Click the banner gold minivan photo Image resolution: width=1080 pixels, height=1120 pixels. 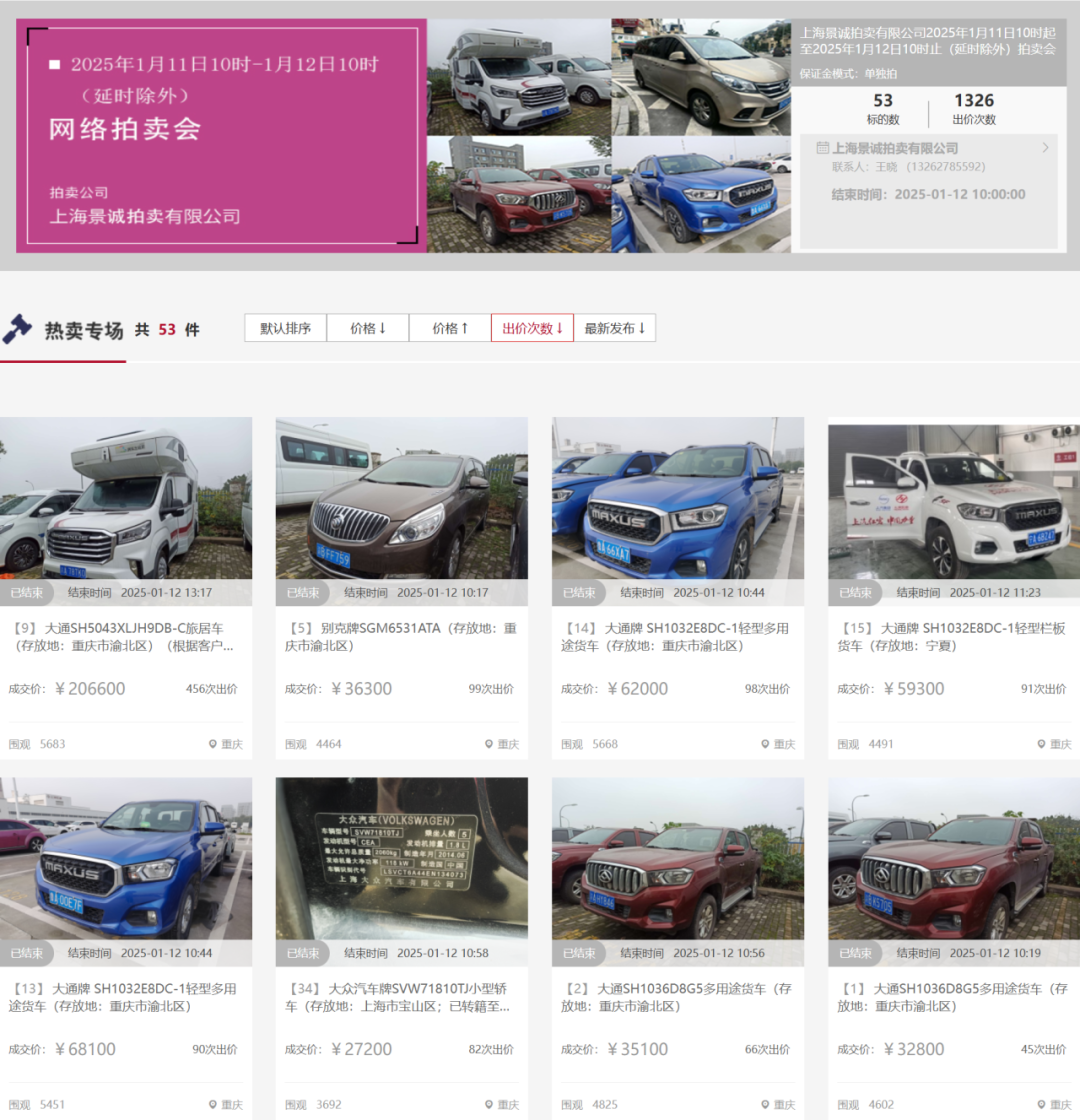pyautogui.click(x=701, y=77)
